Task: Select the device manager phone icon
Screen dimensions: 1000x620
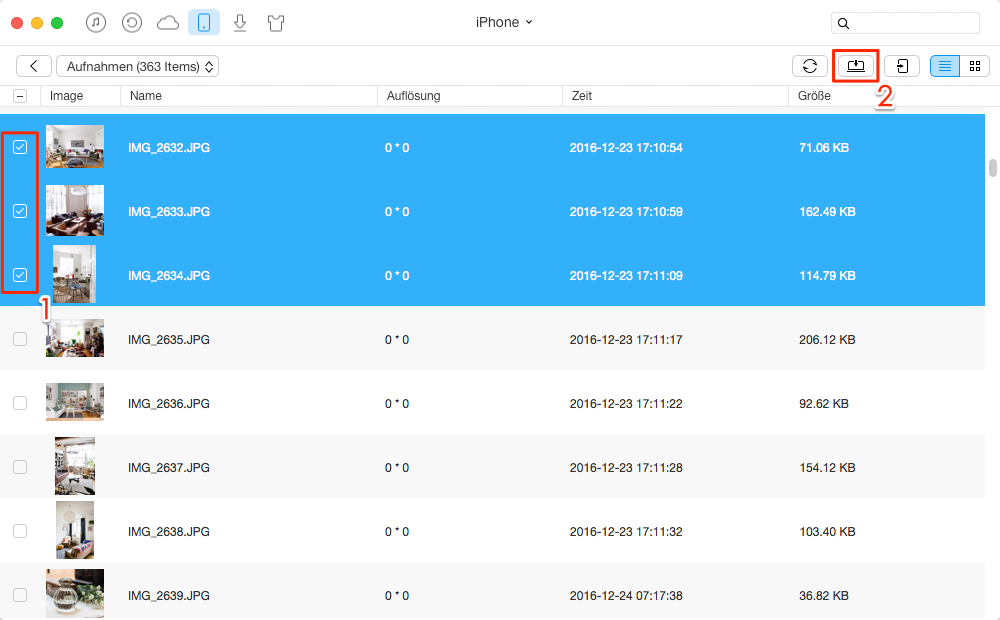Action: (x=204, y=23)
